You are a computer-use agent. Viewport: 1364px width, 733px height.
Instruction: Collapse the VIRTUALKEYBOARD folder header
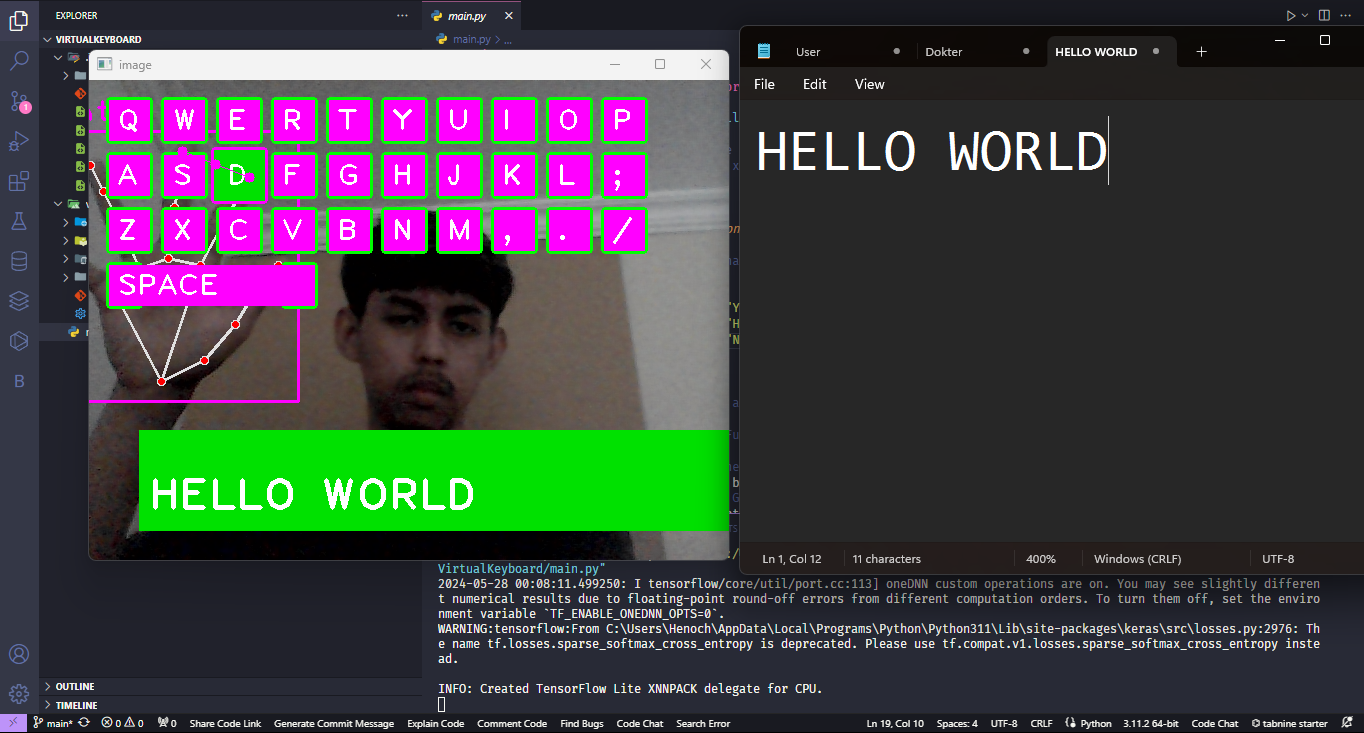coord(98,40)
